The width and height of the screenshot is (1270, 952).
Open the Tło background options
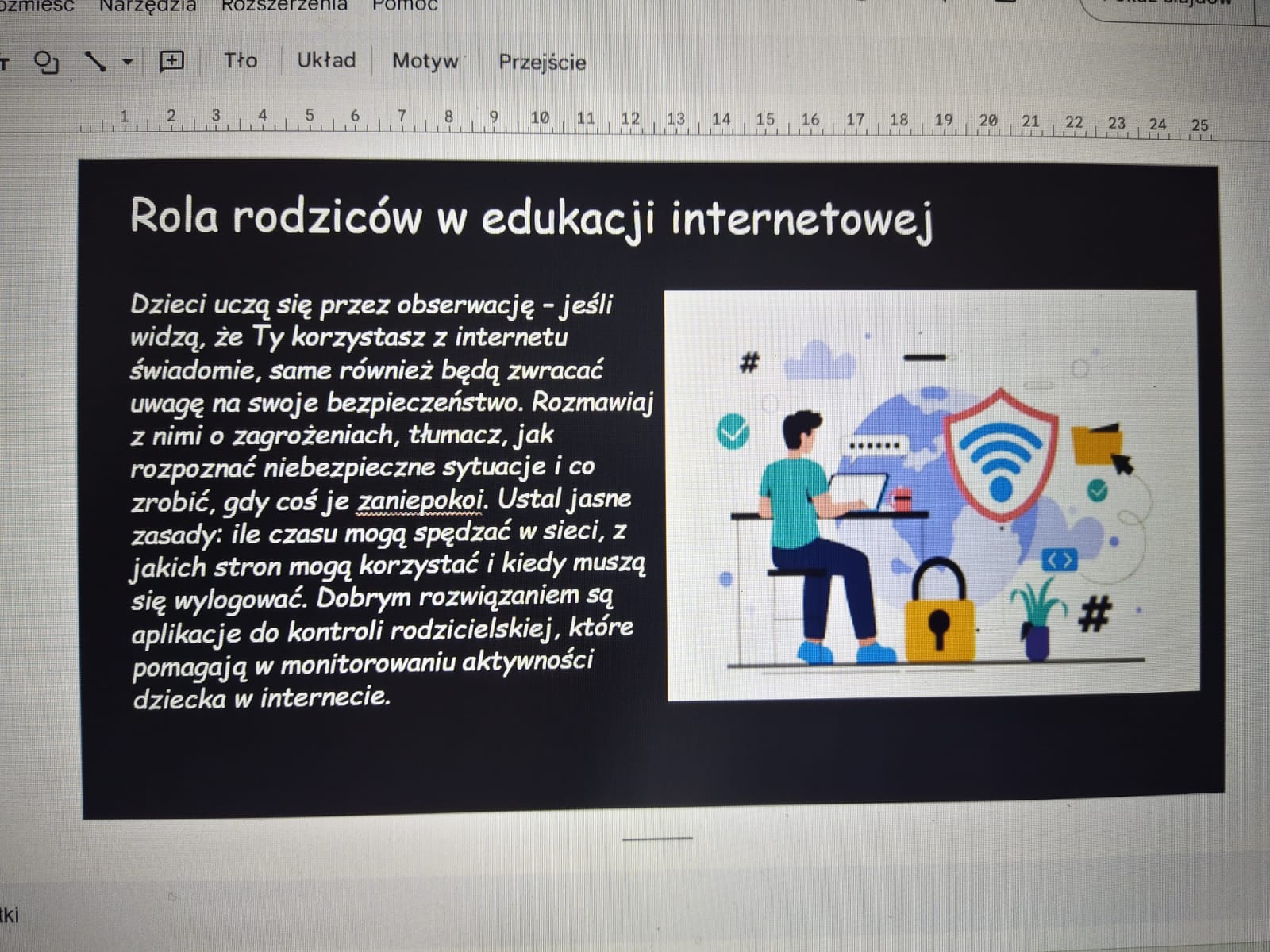tap(241, 61)
